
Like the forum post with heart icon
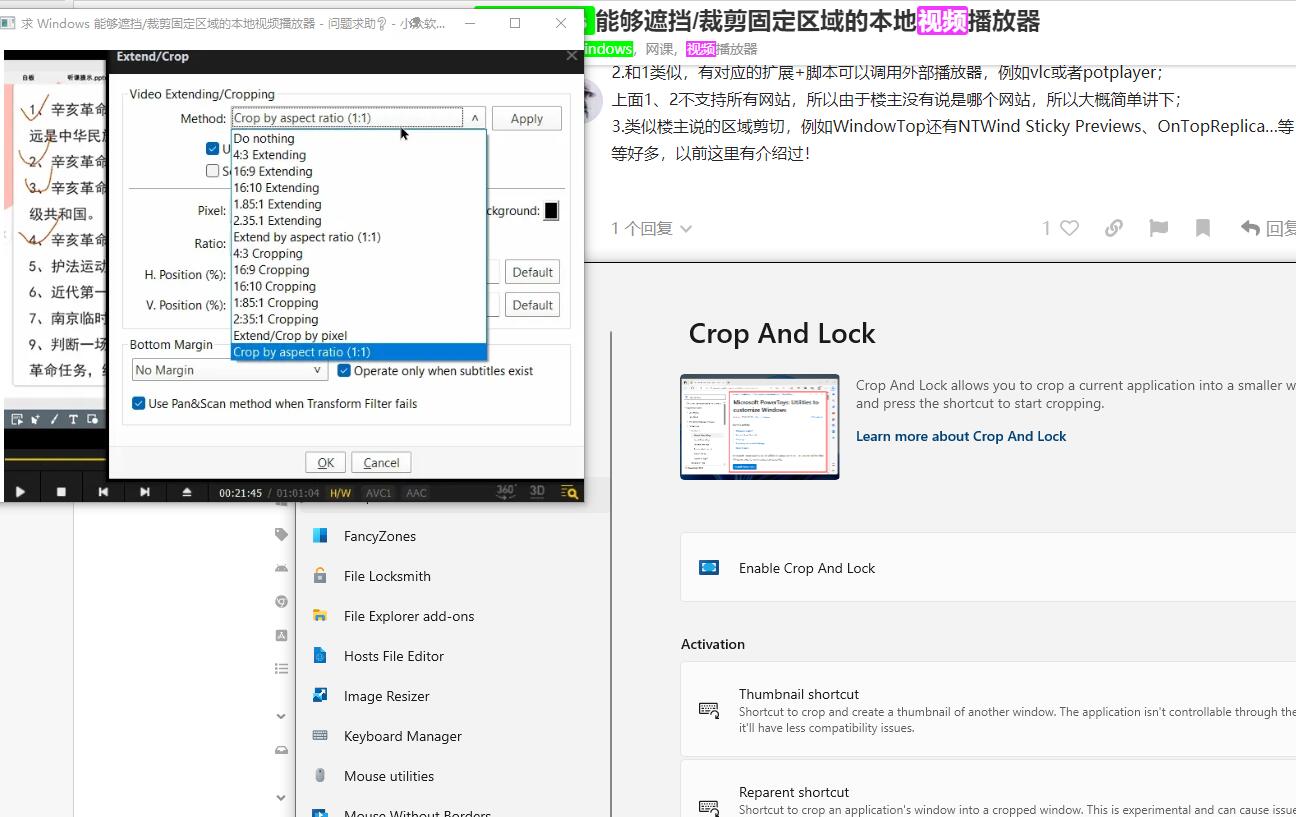(x=1069, y=228)
